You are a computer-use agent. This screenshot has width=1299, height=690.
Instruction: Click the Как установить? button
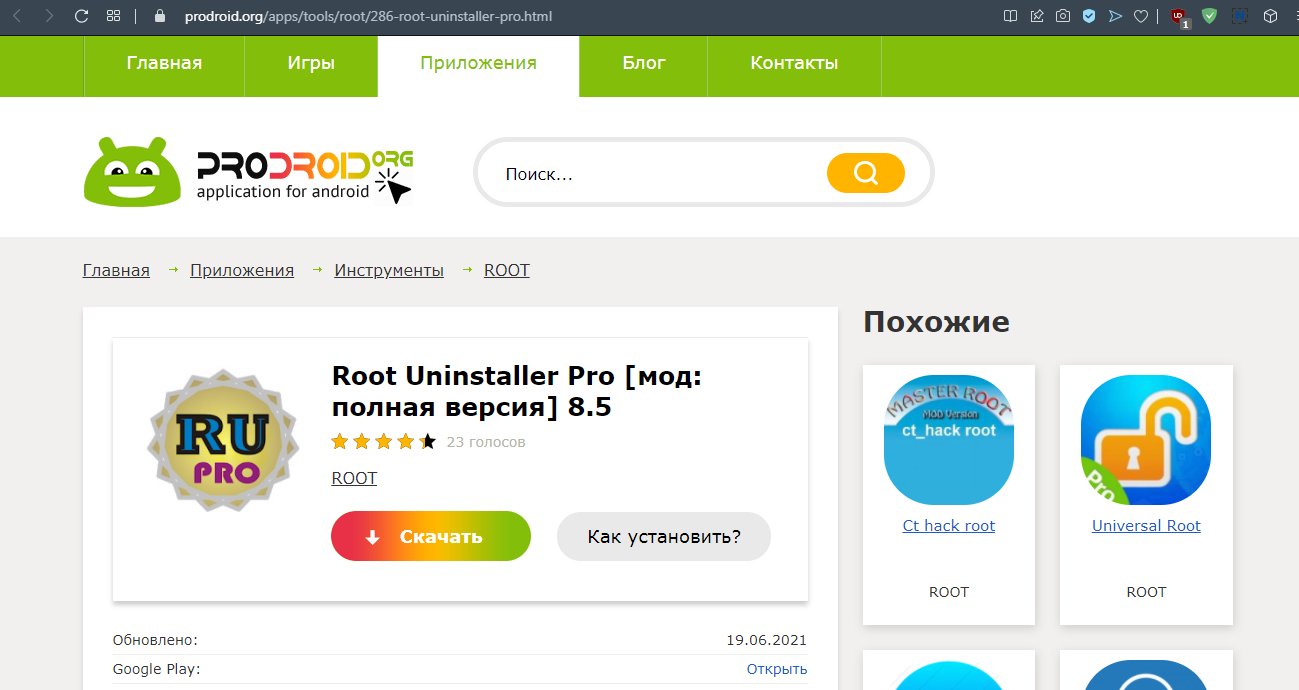tap(664, 536)
